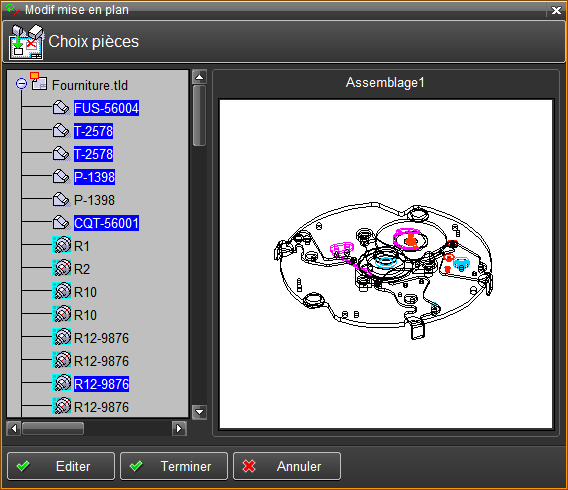568x490 pixels.
Task: Collapse the Fourniture.tld tree node
Action: click(x=21, y=84)
